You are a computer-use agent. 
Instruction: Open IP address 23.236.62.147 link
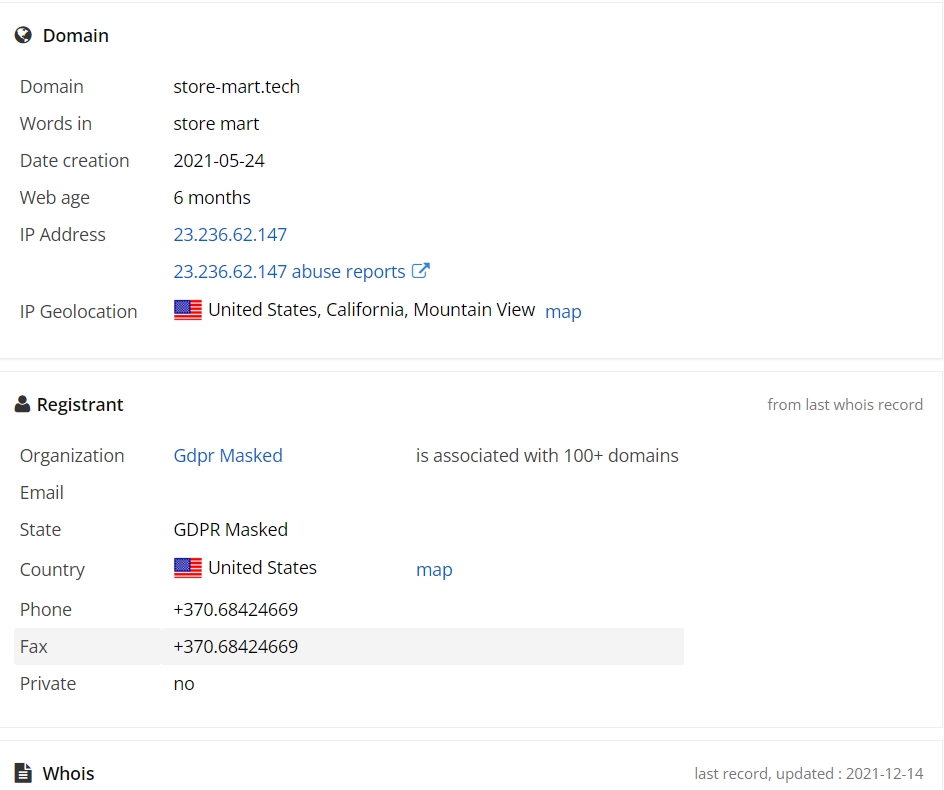pos(230,234)
